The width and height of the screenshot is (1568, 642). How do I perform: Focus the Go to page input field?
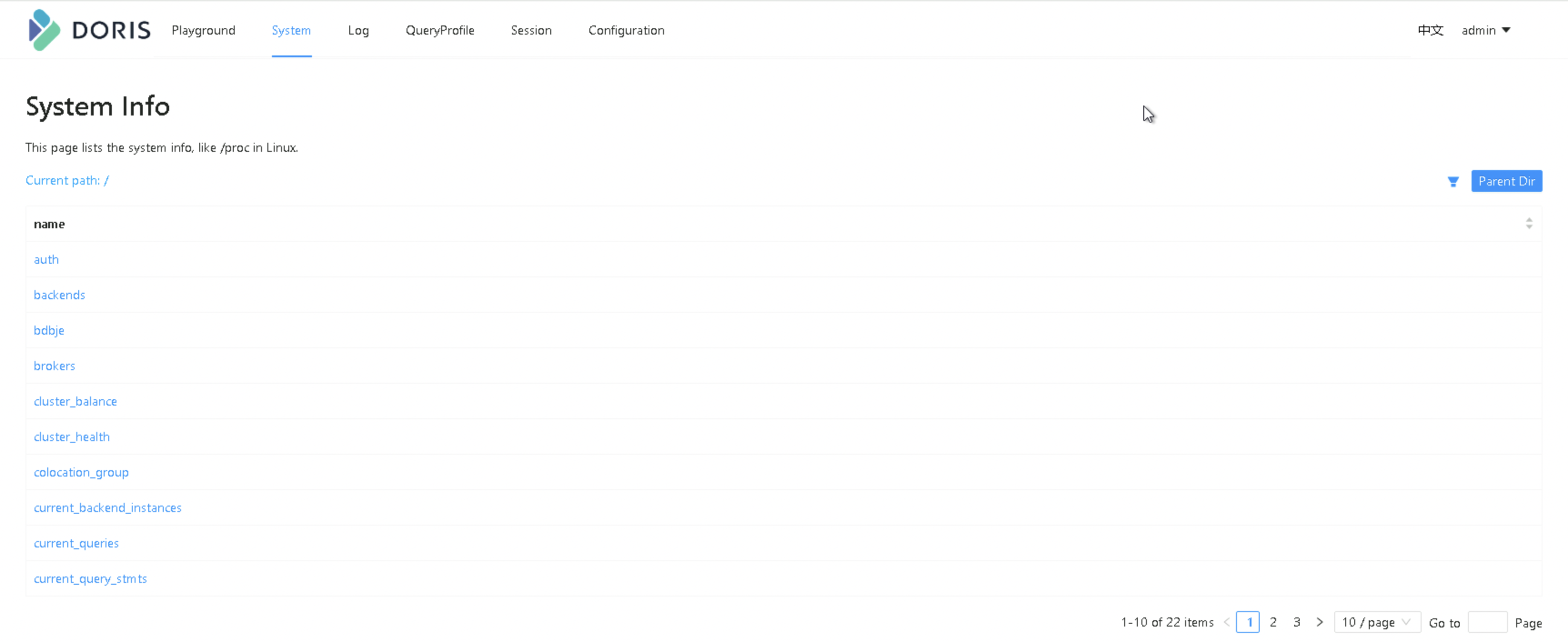(1487, 622)
